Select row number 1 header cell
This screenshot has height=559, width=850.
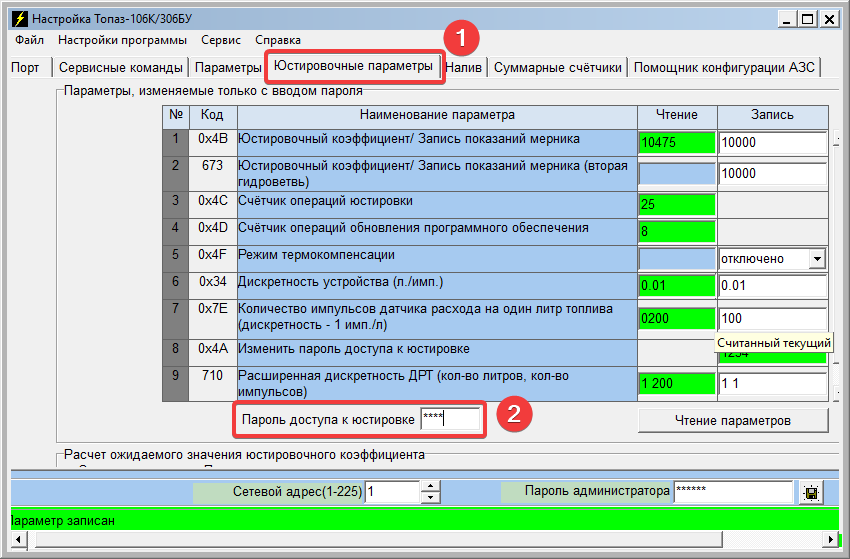click(176, 143)
